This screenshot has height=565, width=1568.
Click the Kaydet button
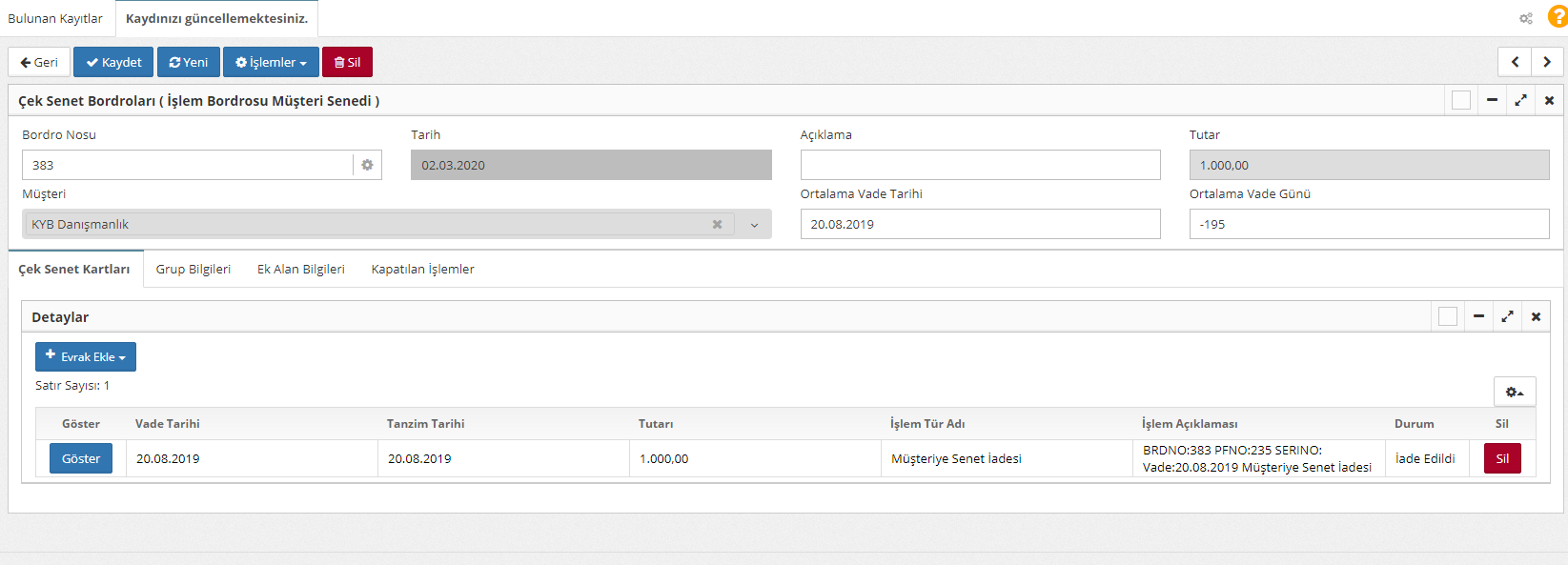[113, 62]
